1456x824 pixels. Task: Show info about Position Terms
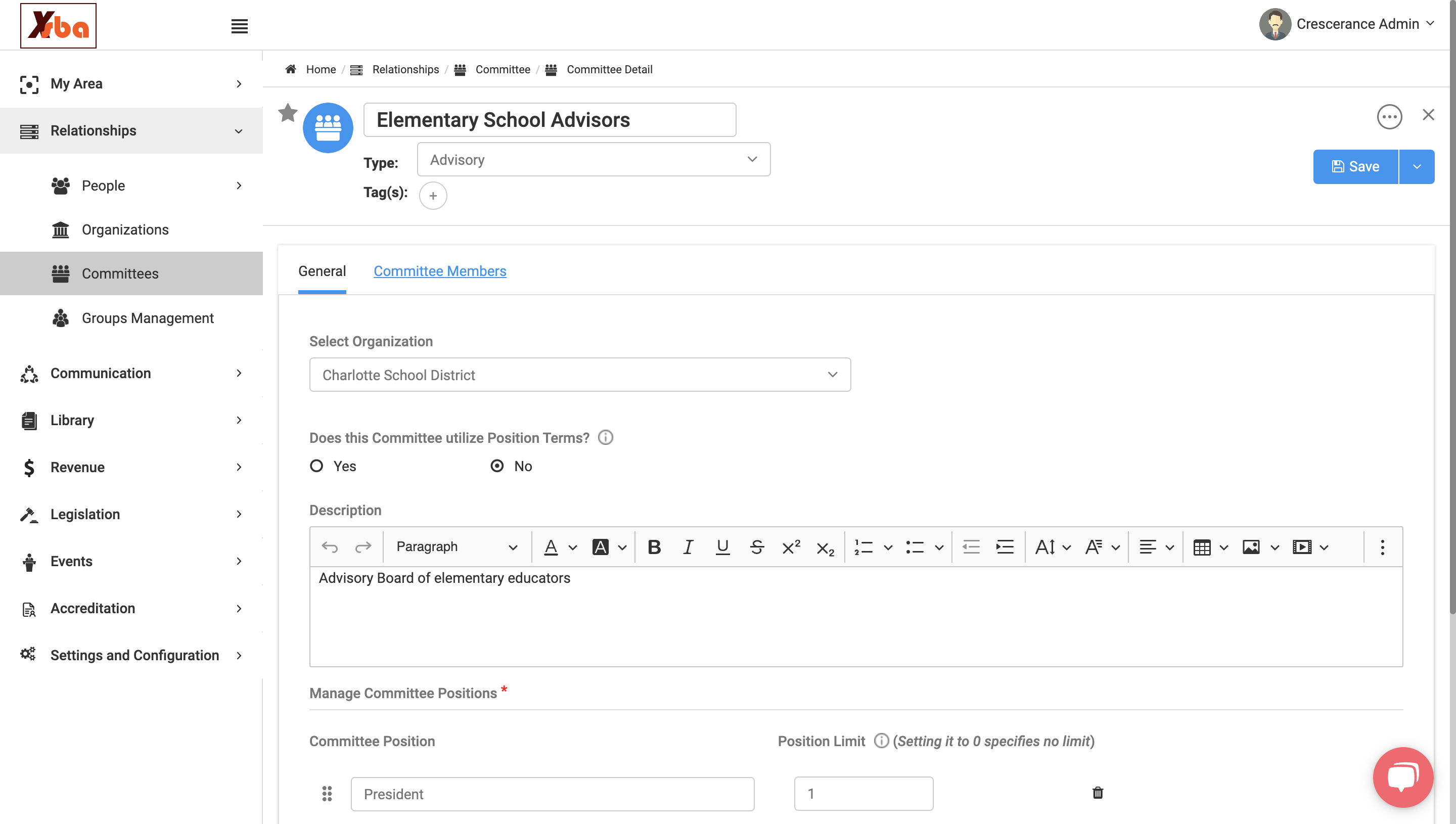tap(606, 437)
